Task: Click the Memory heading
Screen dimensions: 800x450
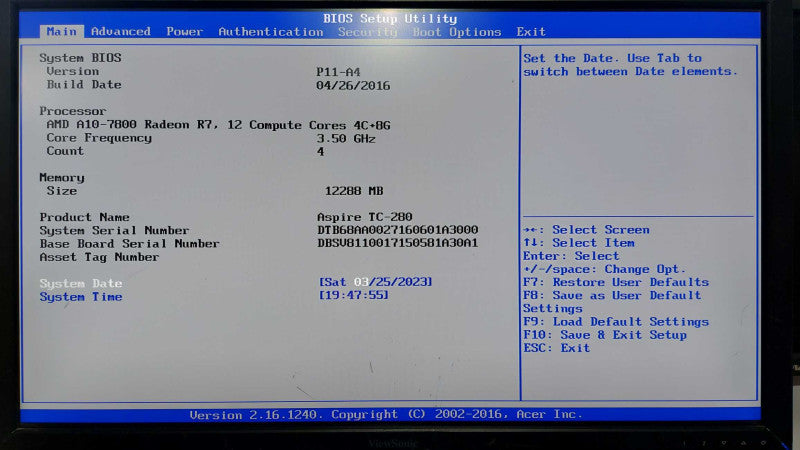Action: pos(62,178)
